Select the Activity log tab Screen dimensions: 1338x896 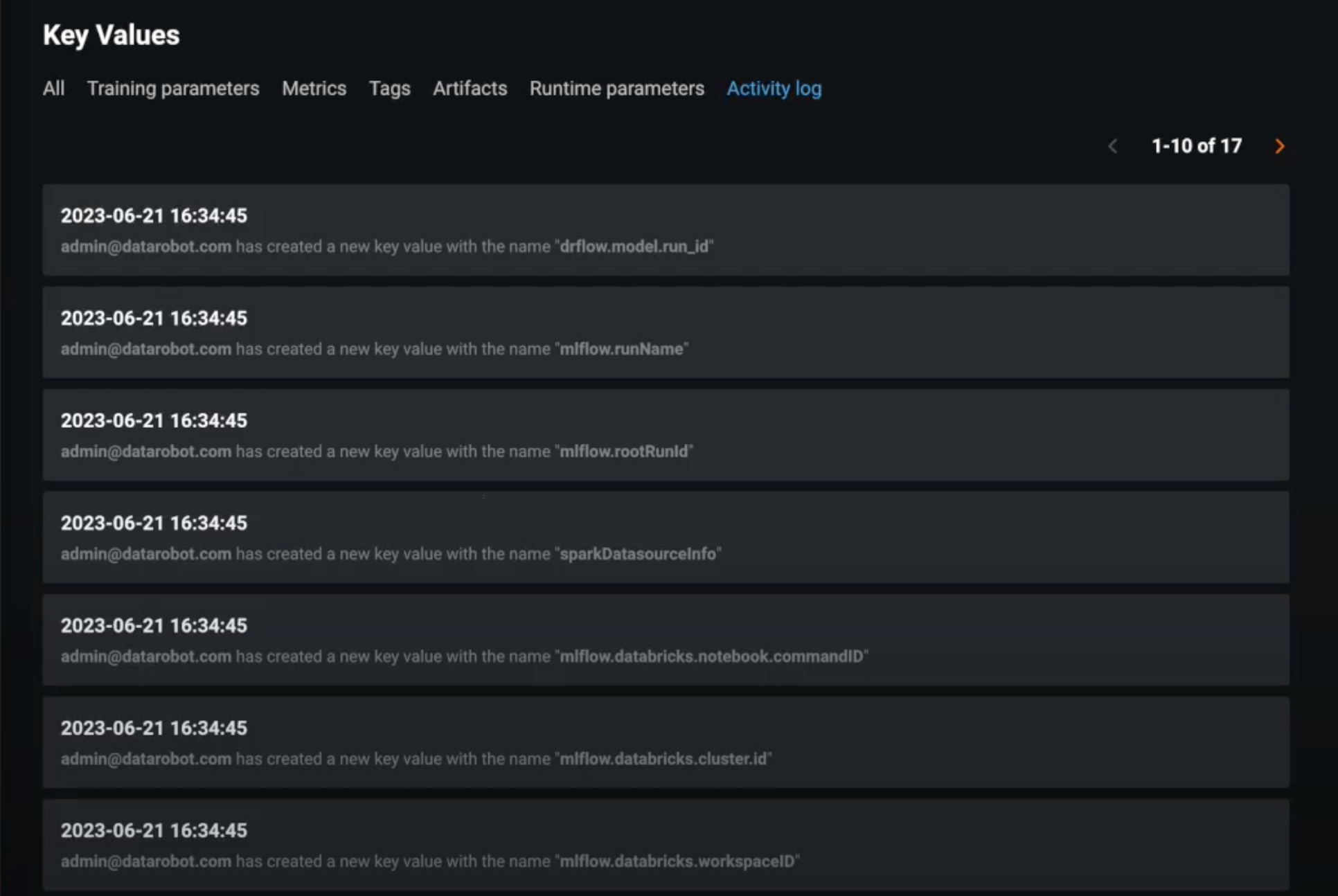[774, 89]
